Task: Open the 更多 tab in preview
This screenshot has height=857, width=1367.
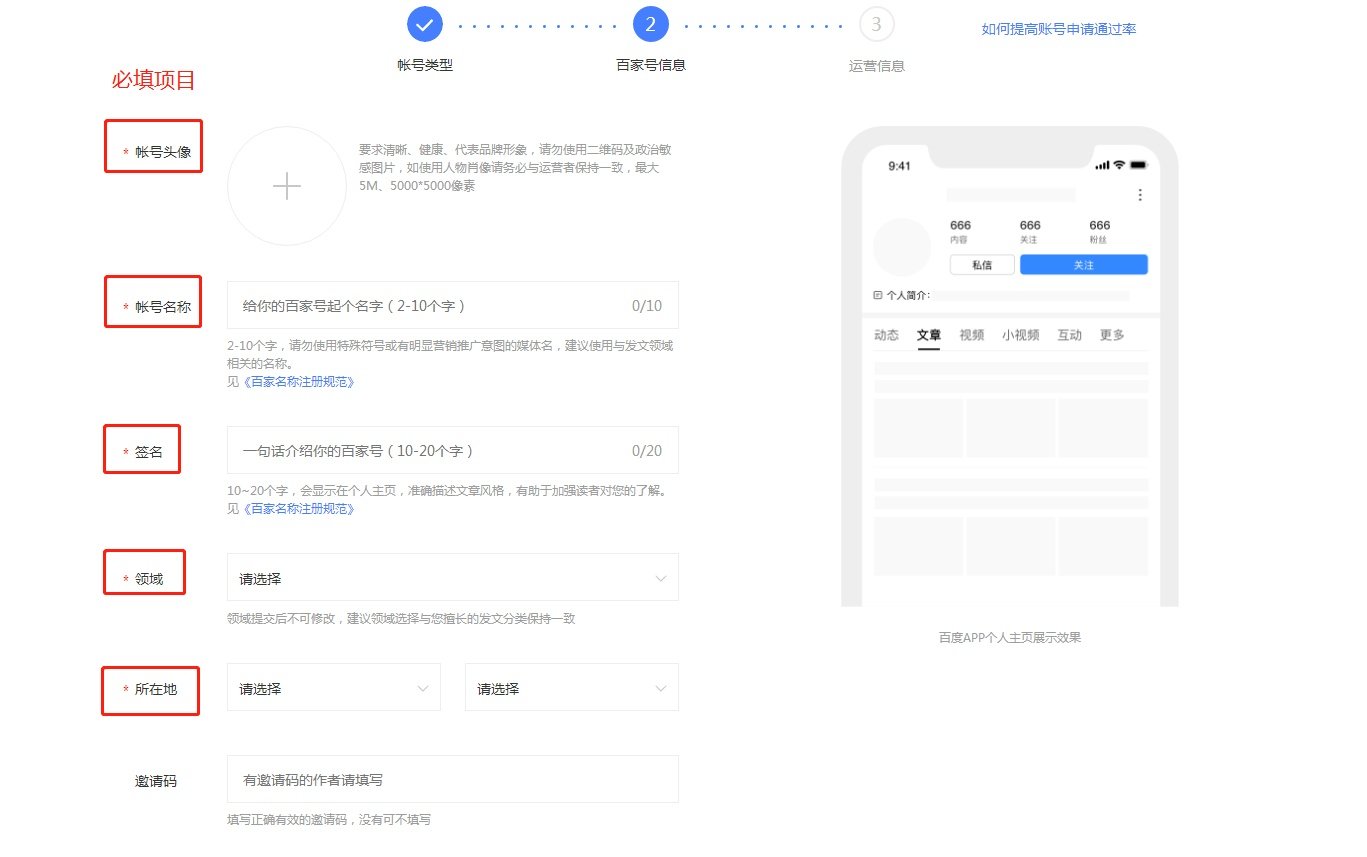Action: click(x=1112, y=335)
